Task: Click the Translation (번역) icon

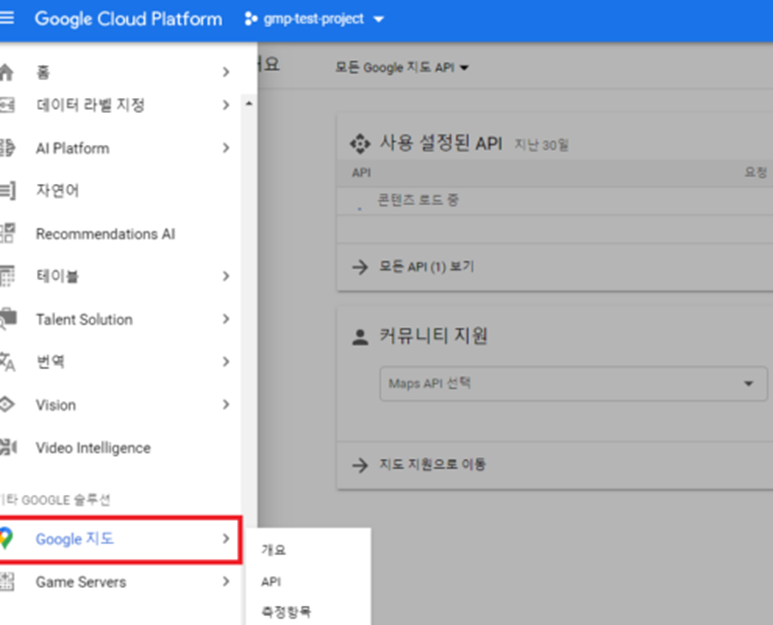Action: point(7,362)
